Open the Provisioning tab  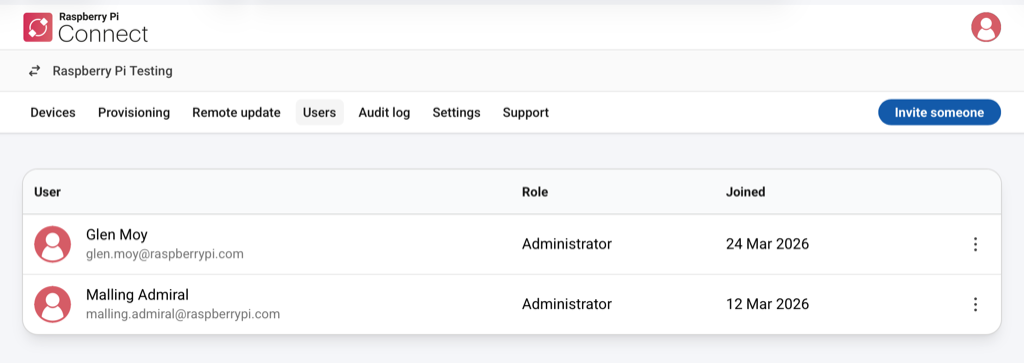(x=134, y=112)
